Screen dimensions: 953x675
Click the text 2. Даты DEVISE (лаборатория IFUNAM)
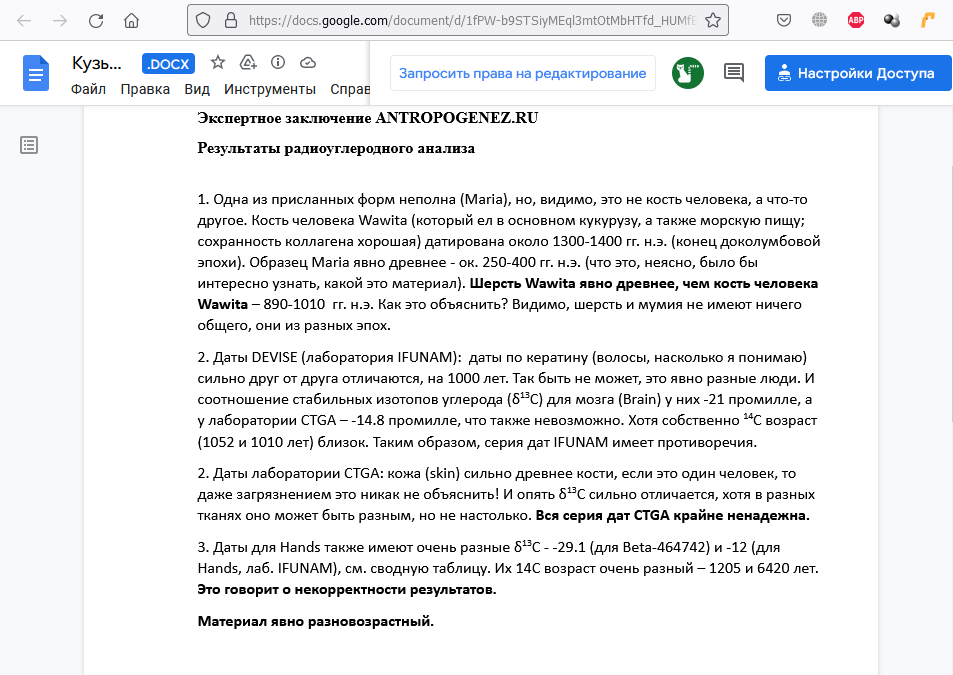click(329, 357)
